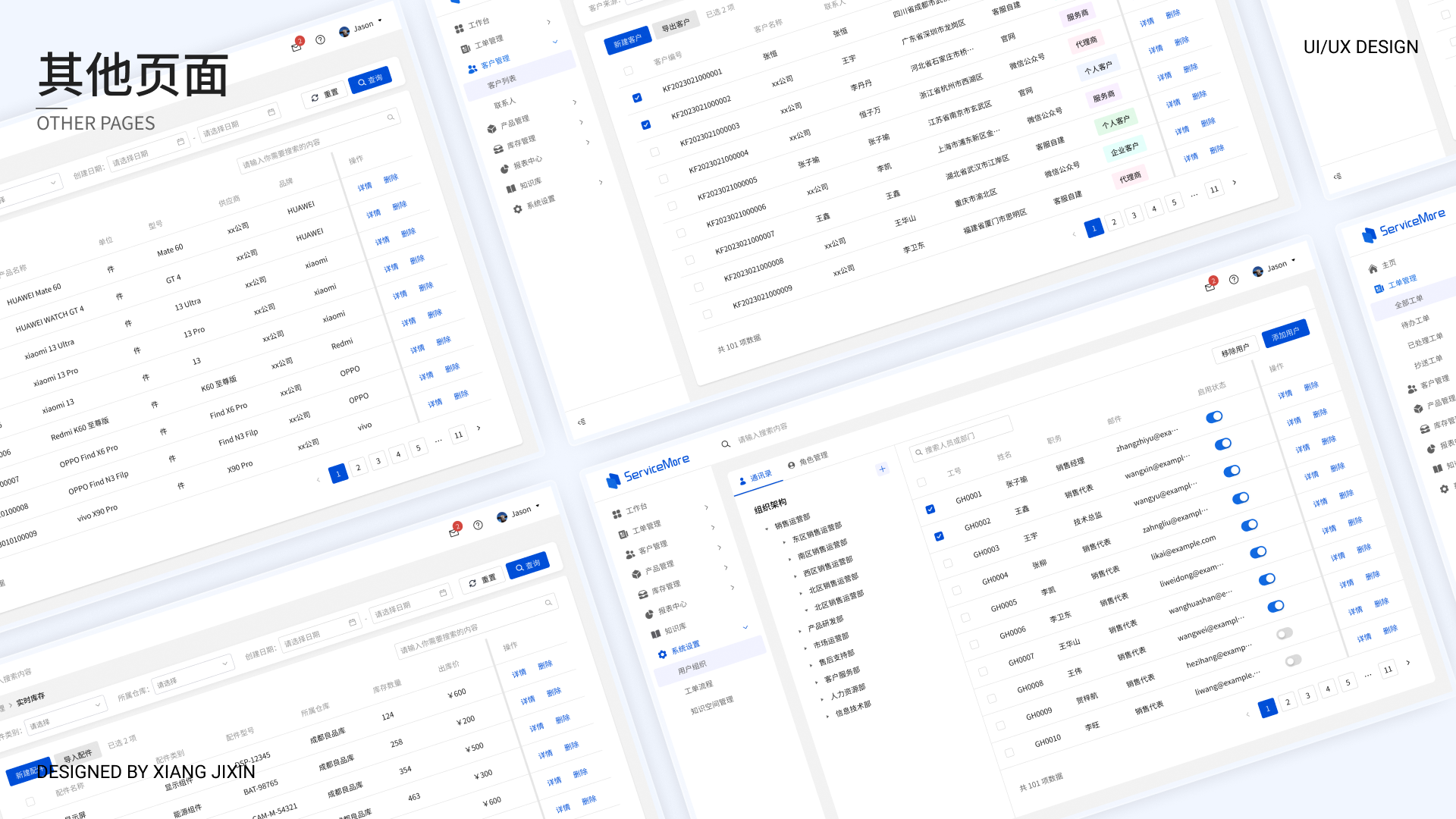The height and width of the screenshot is (819, 1456).
Task: Click the 移除用户 button
Action: click(1235, 350)
